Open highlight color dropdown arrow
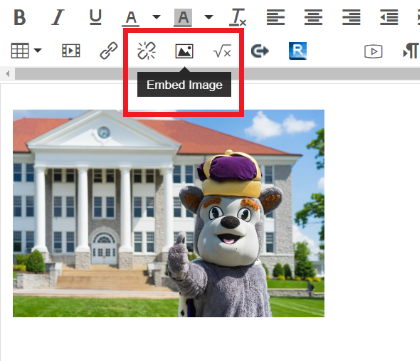Screen dimensions: 420x361 pyautogui.click(x=209, y=17)
